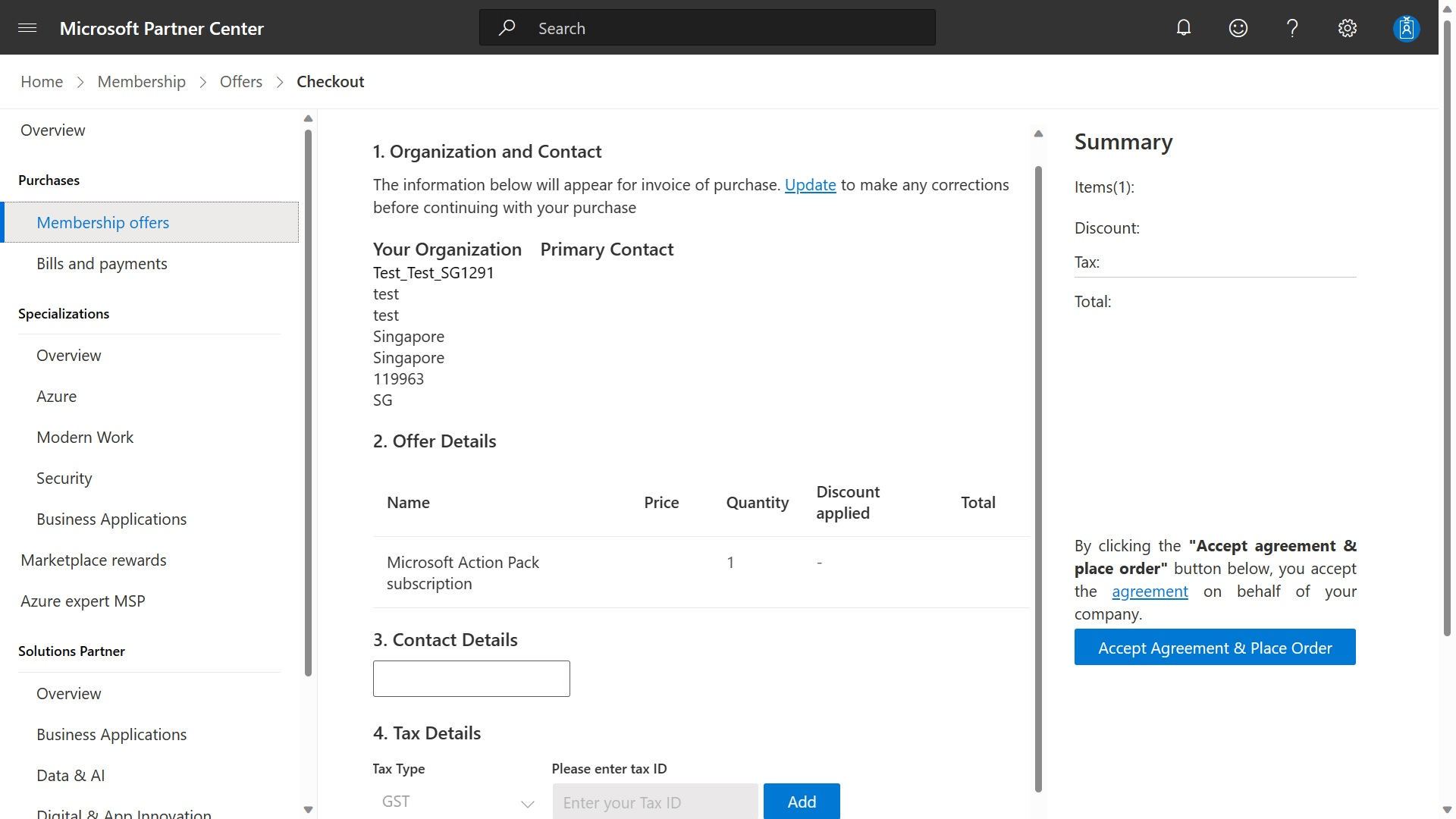This screenshot has height=819, width=1456.
Task: Open the Settings gear icon
Action: [1348, 27]
